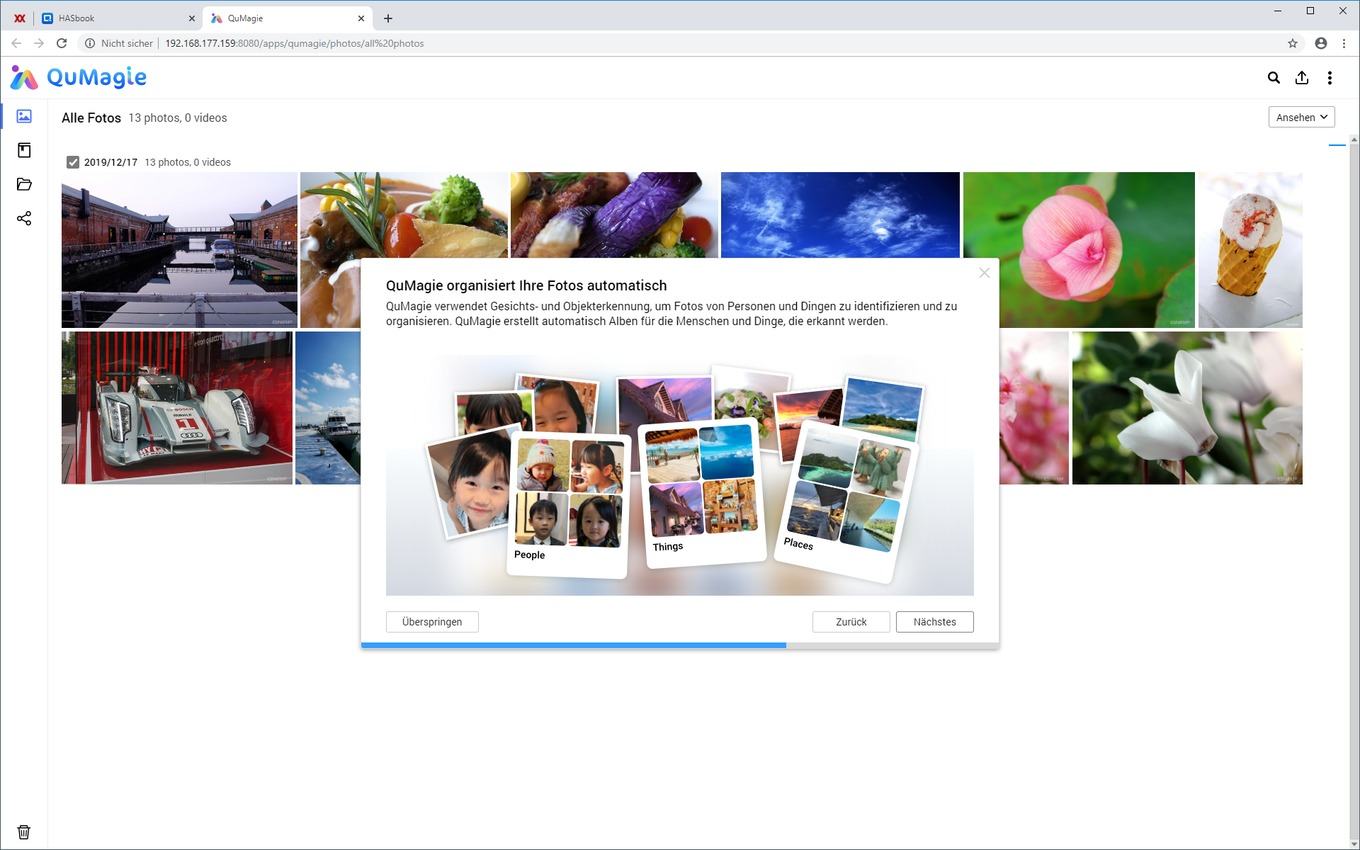Click the '2019/12/17' date label
Screen dimensions: 1360x850
pyautogui.click(x=111, y=162)
